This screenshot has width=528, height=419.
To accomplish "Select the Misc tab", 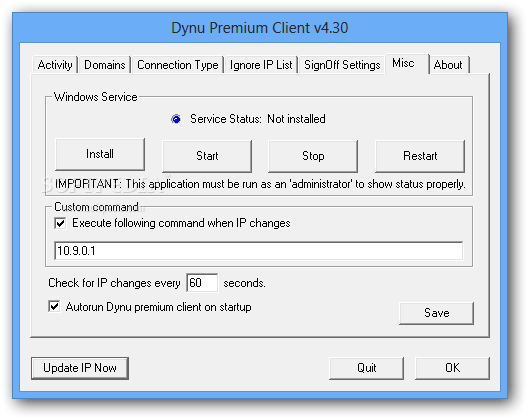I will tap(407, 63).
